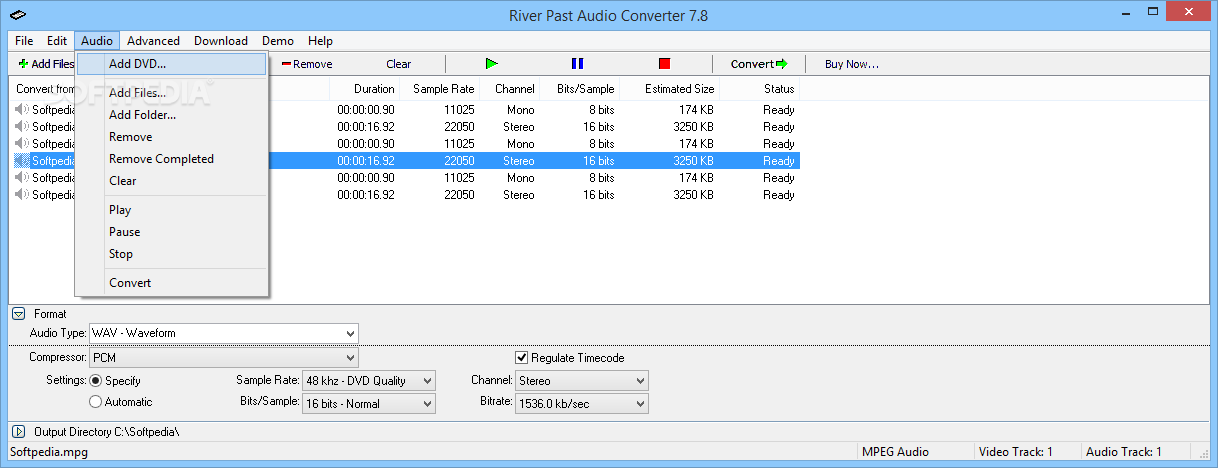
Task: Select the Automatic settings radio button
Action: 96,402
